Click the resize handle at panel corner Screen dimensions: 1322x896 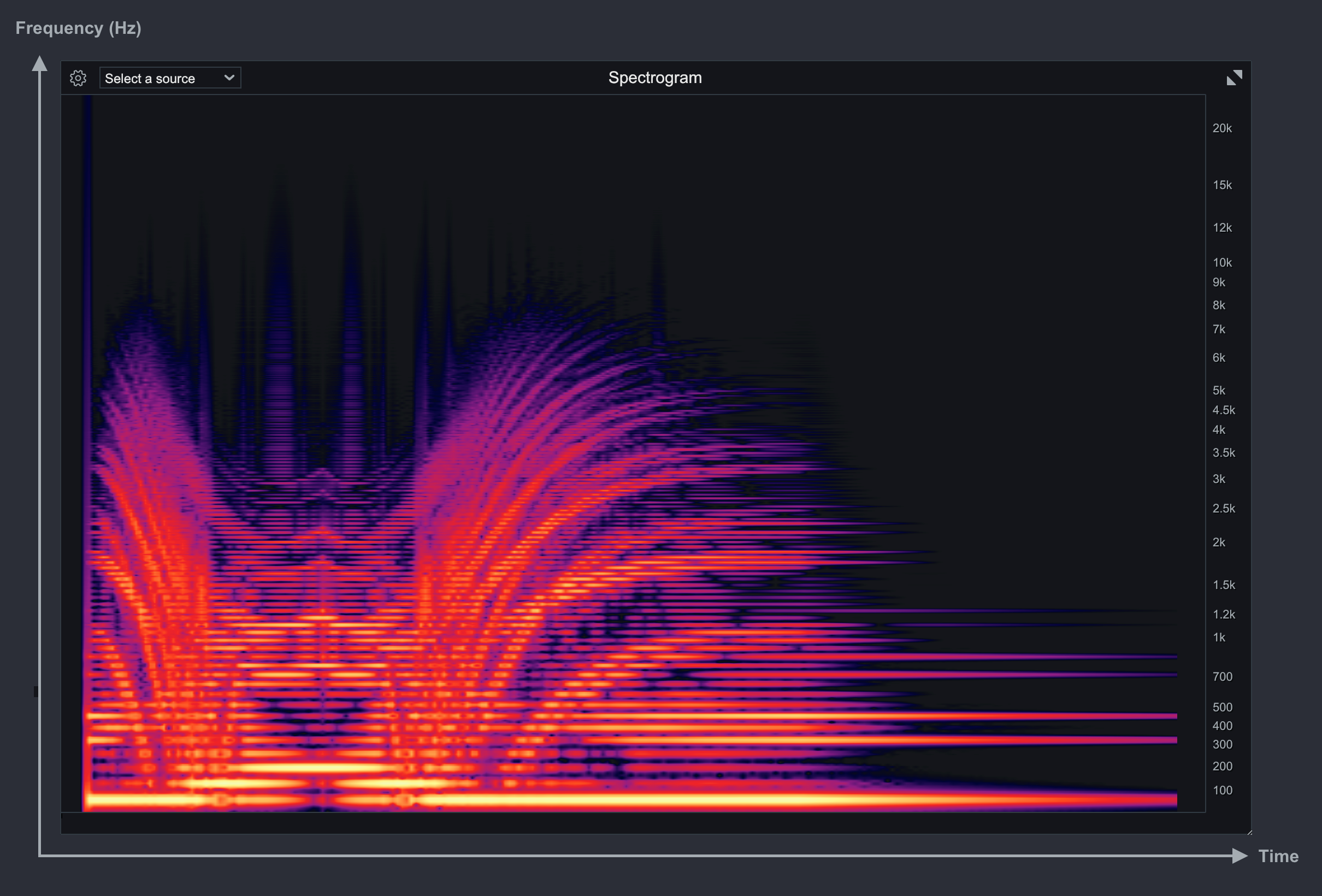tap(1249, 833)
